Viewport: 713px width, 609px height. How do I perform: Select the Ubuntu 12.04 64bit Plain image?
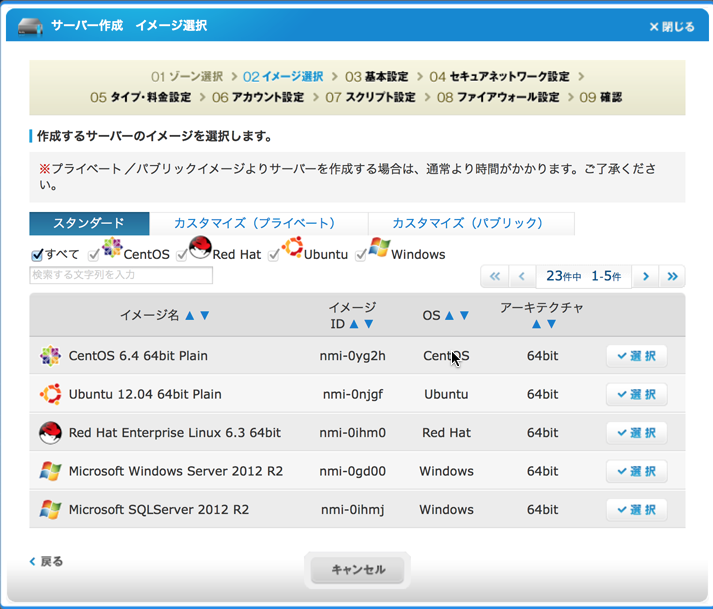[637, 394]
